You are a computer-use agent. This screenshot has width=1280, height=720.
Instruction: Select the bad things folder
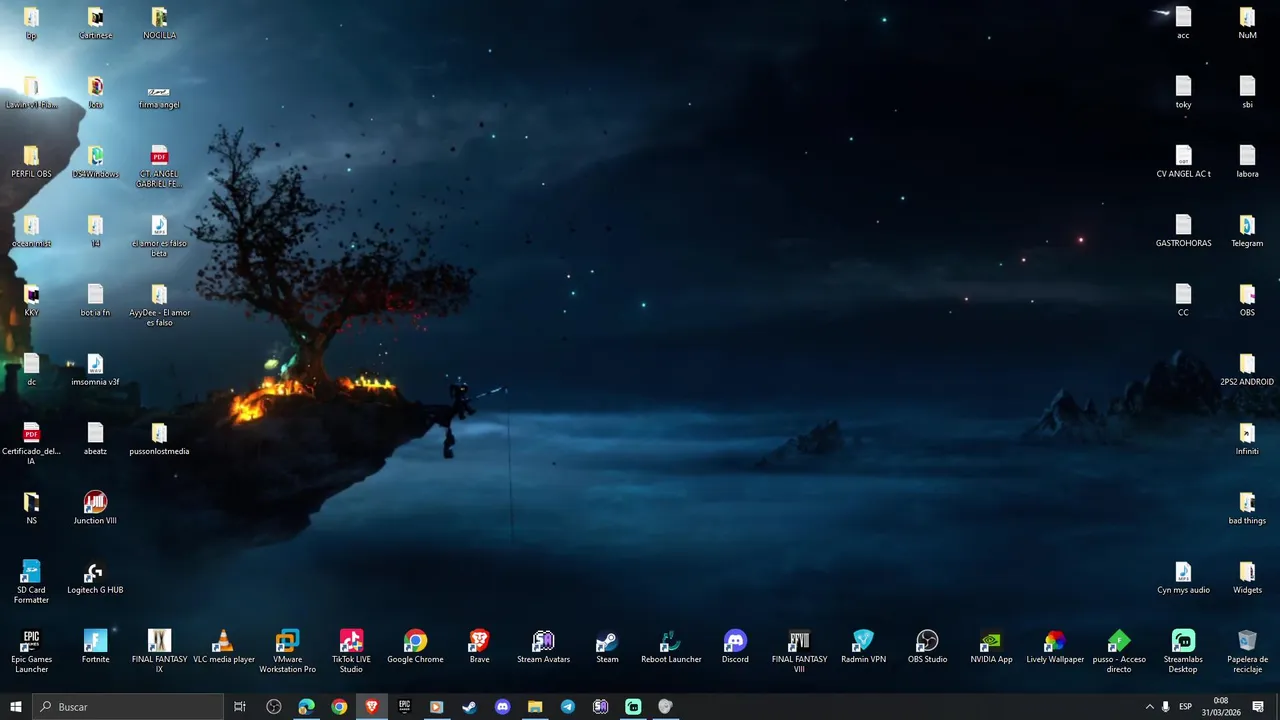1247,508
